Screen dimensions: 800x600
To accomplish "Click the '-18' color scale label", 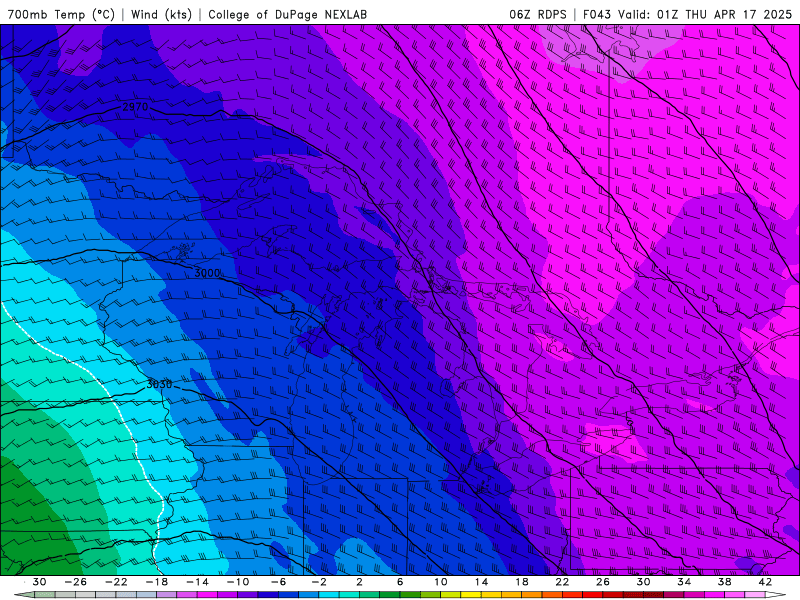I will (x=157, y=582).
